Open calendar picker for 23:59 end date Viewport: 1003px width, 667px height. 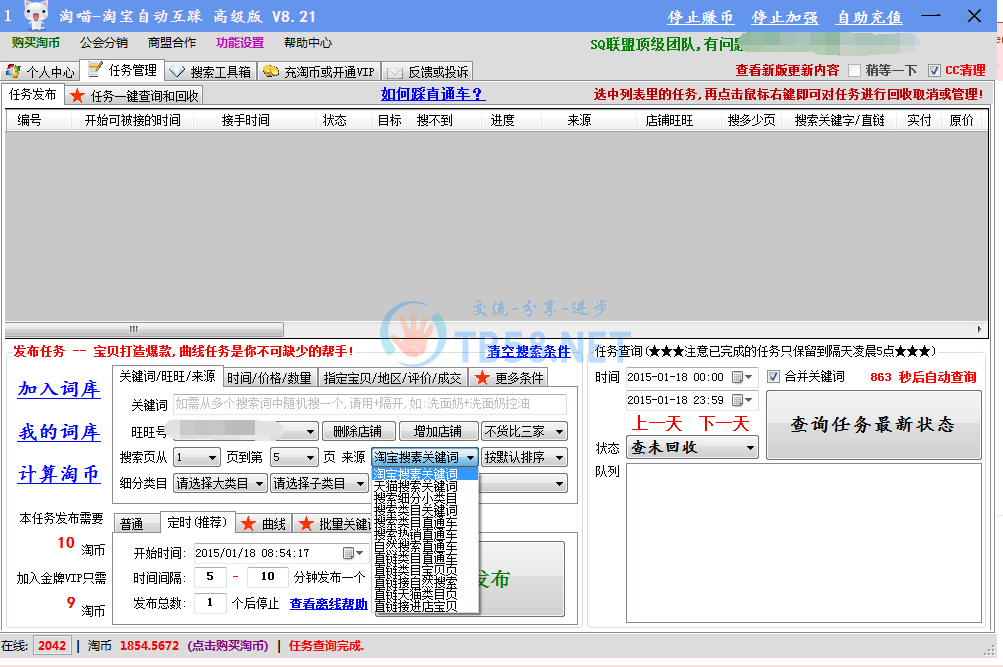(x=742, y=400)
